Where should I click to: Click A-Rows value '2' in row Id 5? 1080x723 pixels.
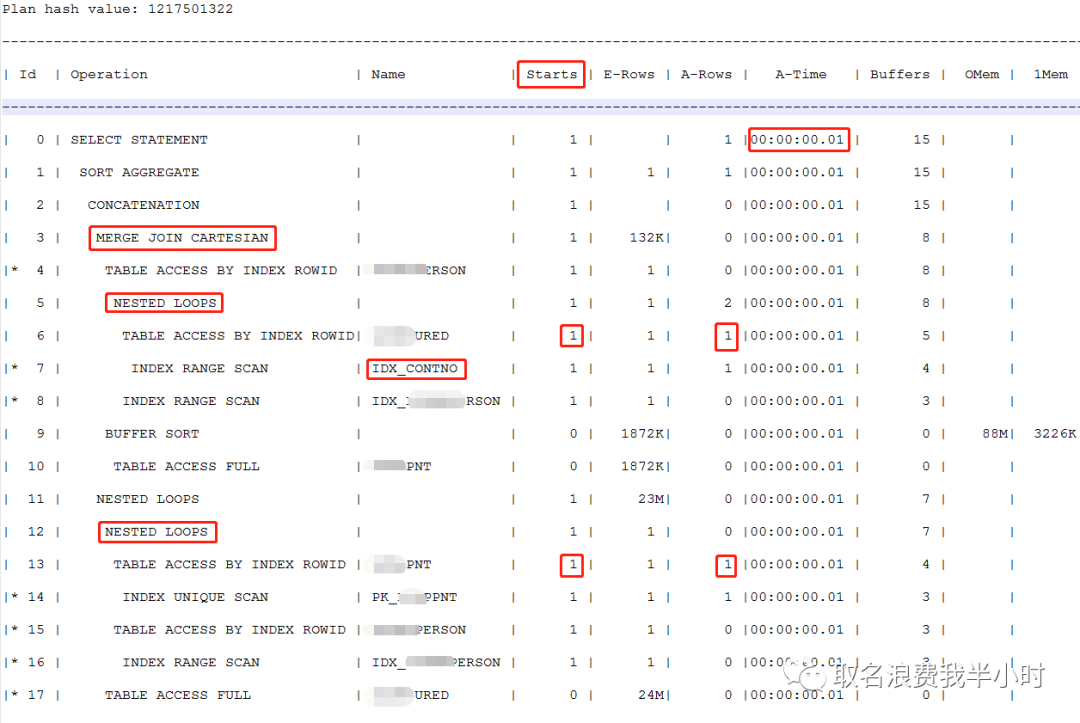728,303
